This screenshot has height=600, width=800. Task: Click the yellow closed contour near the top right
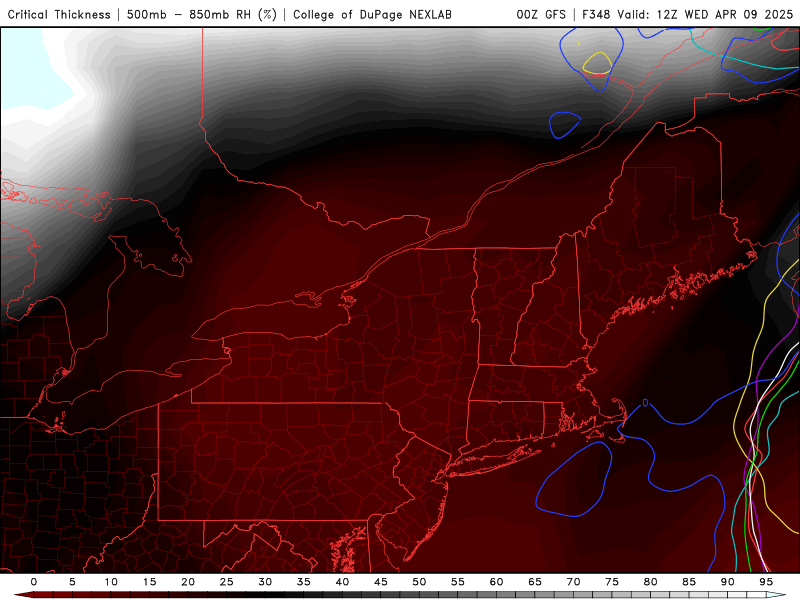597,63
